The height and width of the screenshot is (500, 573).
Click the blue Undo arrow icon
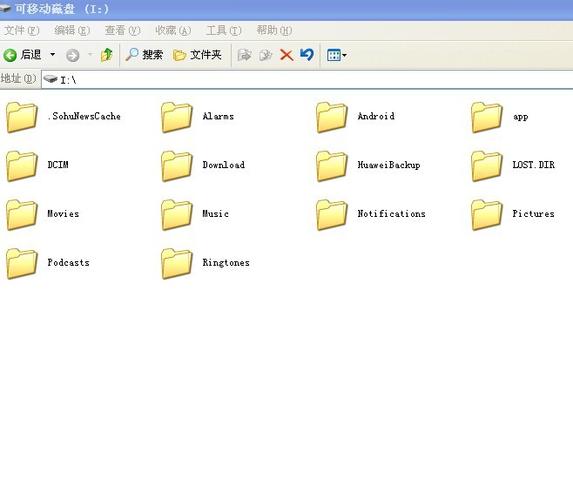[x=307, y=55]
